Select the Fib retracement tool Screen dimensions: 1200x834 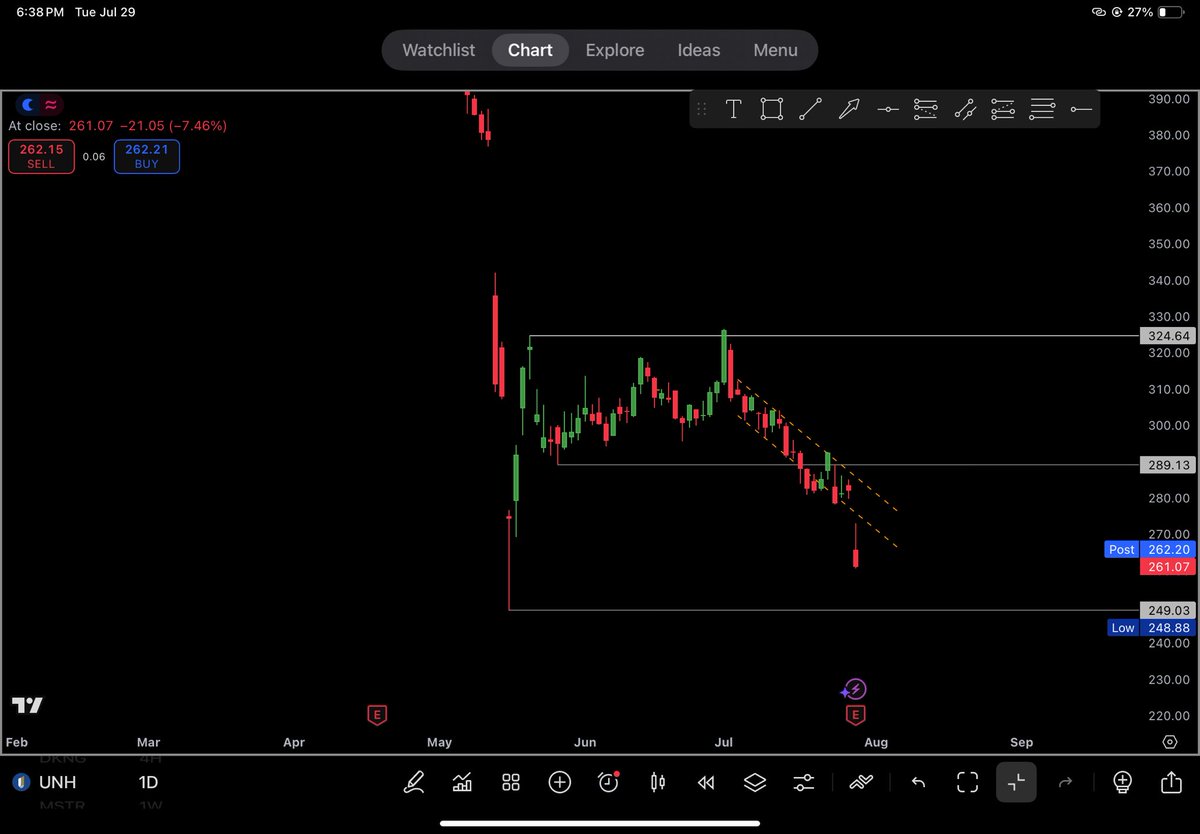click(926, 109)
